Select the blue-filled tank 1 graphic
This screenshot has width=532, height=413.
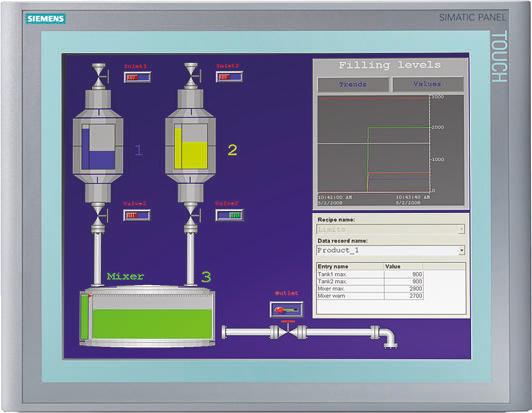pyautogui.click(x=98, y=147)
